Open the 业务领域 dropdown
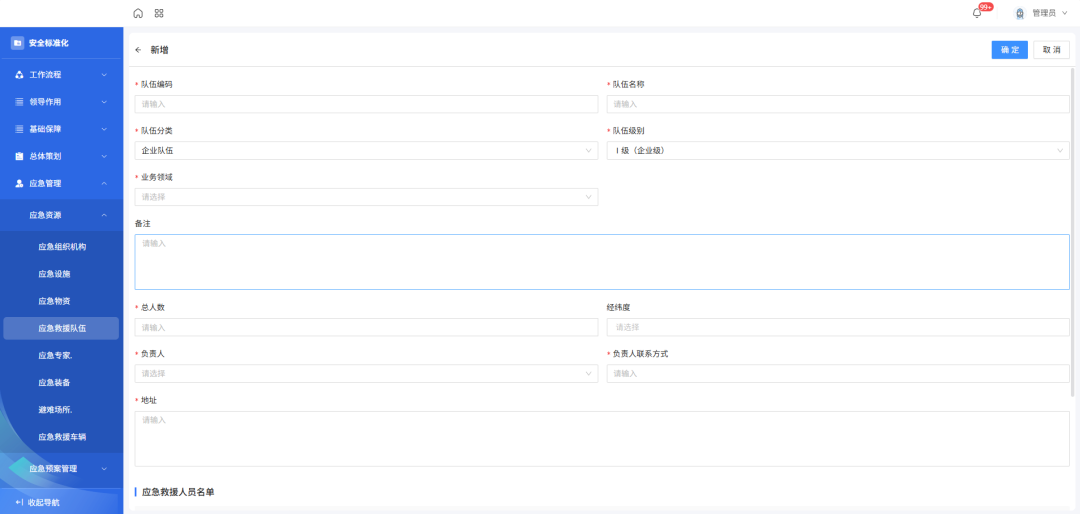This screenshot has width=1080, height=514. [x=366, y=197]
